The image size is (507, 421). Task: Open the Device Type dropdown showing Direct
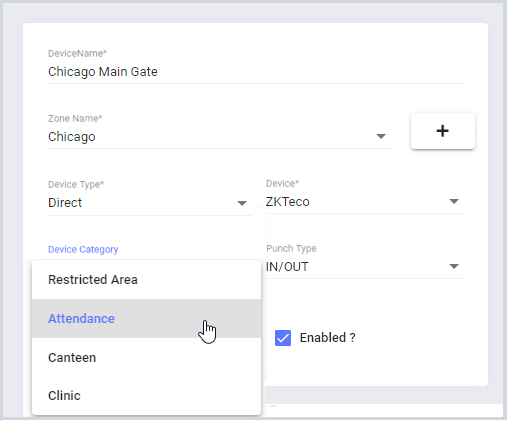click(x=150, y=203)
